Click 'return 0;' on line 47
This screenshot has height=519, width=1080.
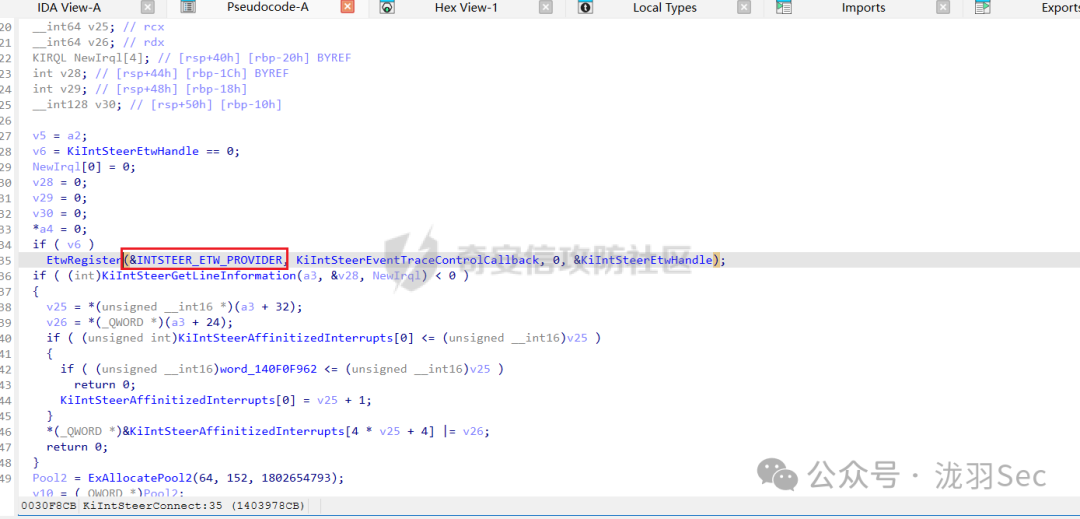77,447
